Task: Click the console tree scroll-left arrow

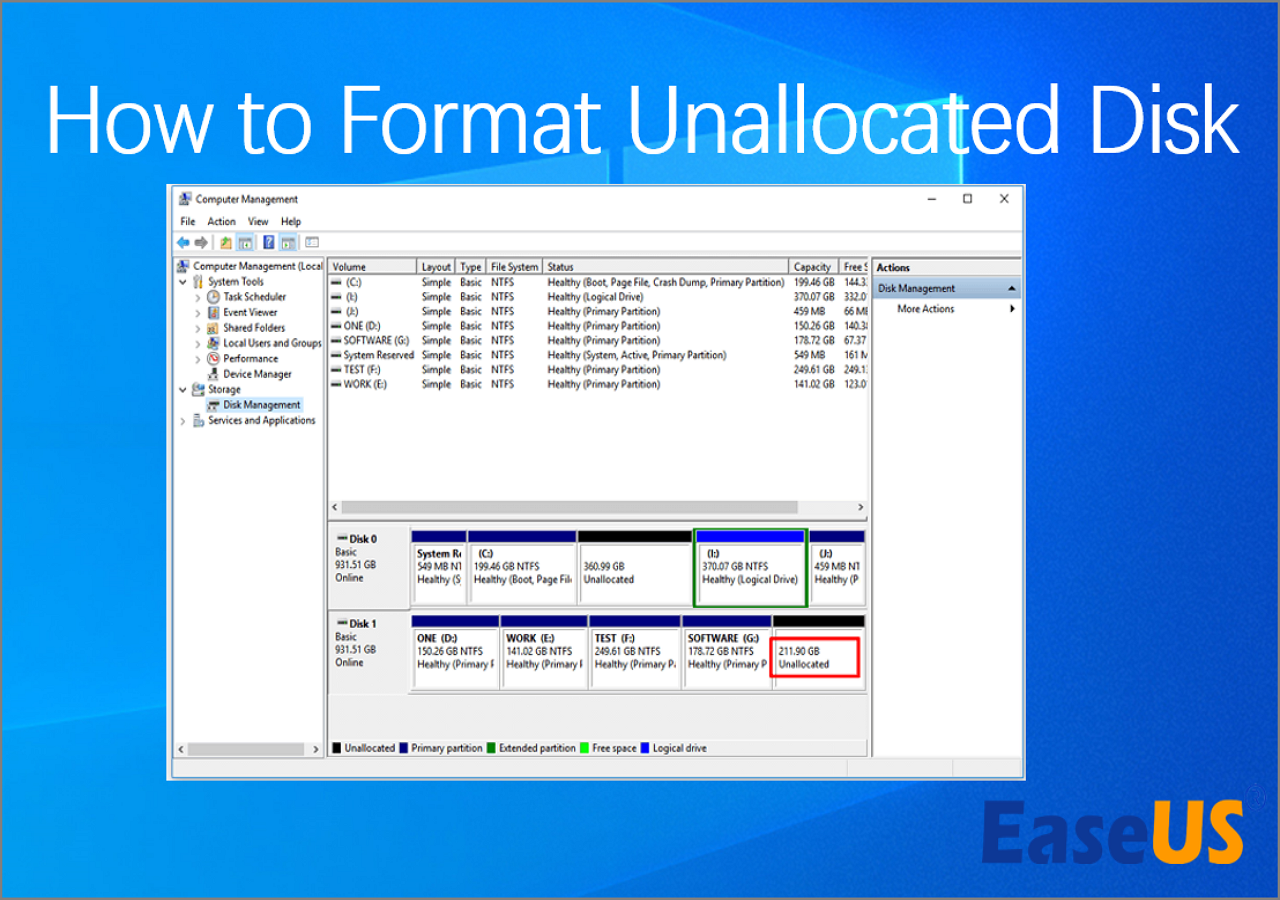Action: click(x=181, y=748)
